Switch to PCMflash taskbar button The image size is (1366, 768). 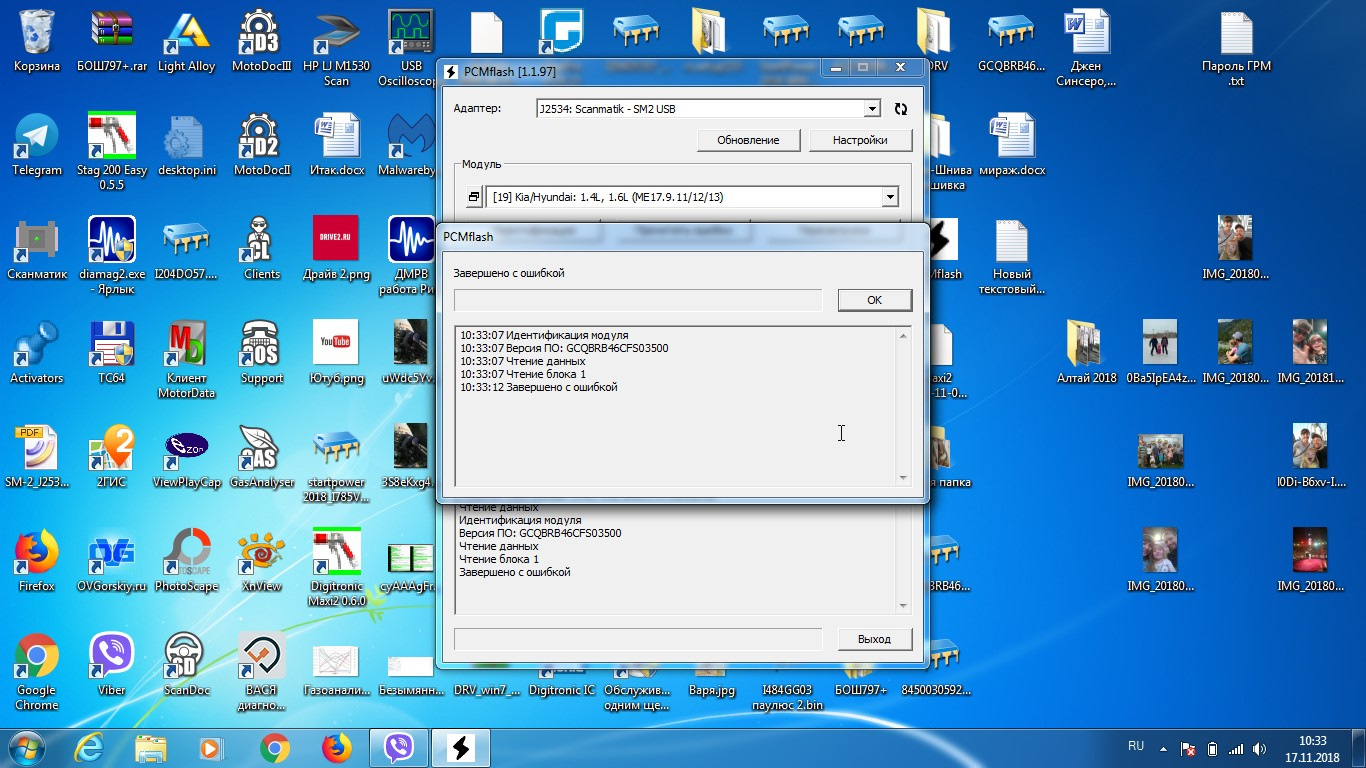(x=461, y=747)
